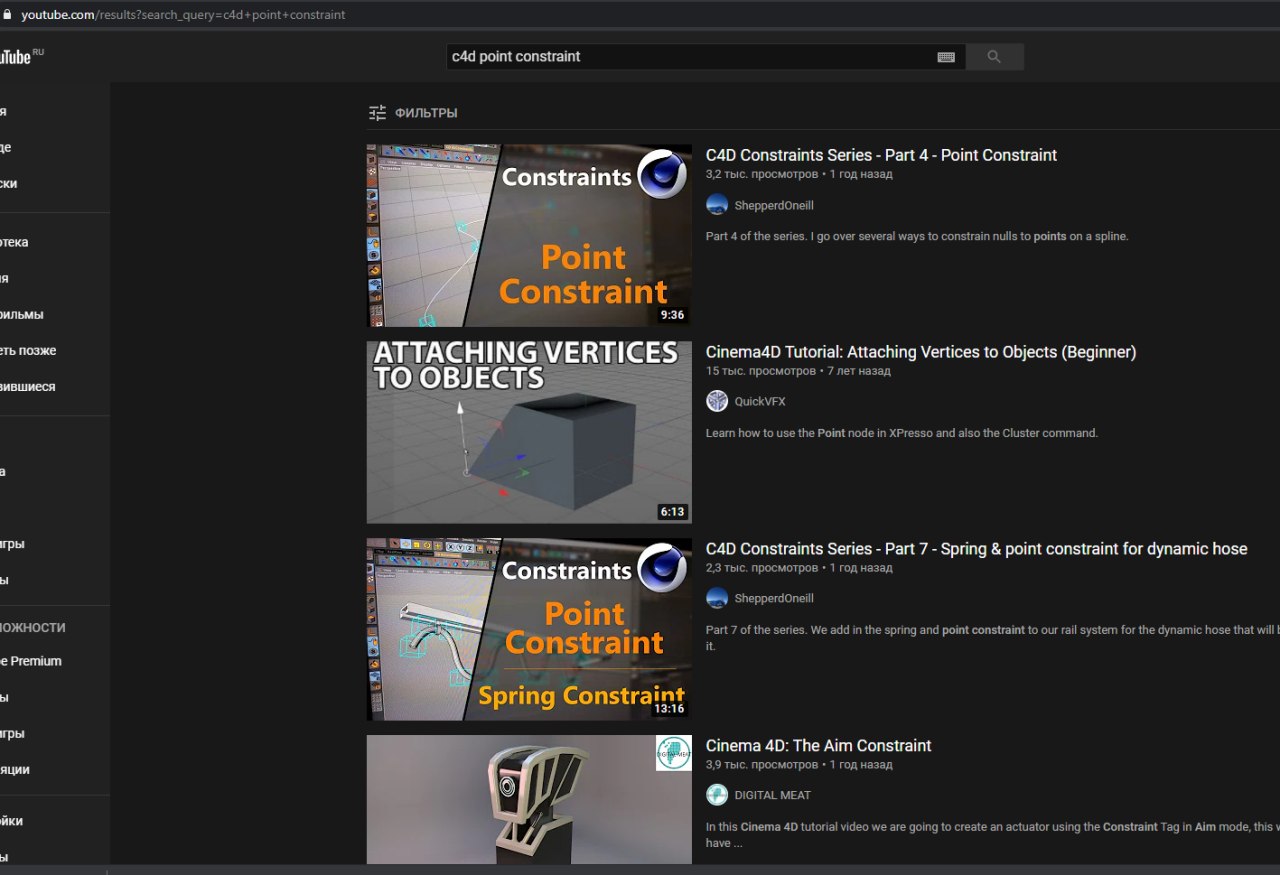This screenshot has width=1280, height=875.
Task: Open the on-screen keyboard icon in search box
Action: tap(946, 57)
